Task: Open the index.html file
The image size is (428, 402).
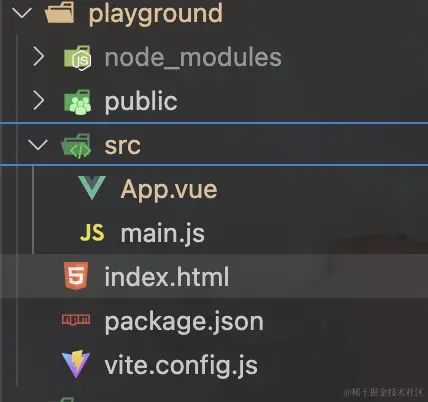Action: (x=167, y=276)
